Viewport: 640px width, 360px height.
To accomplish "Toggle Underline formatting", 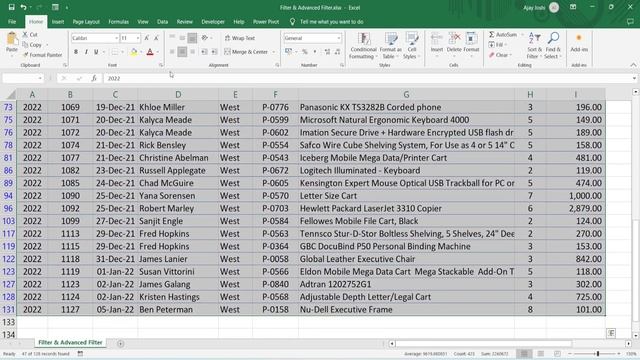I will (96, 52).
